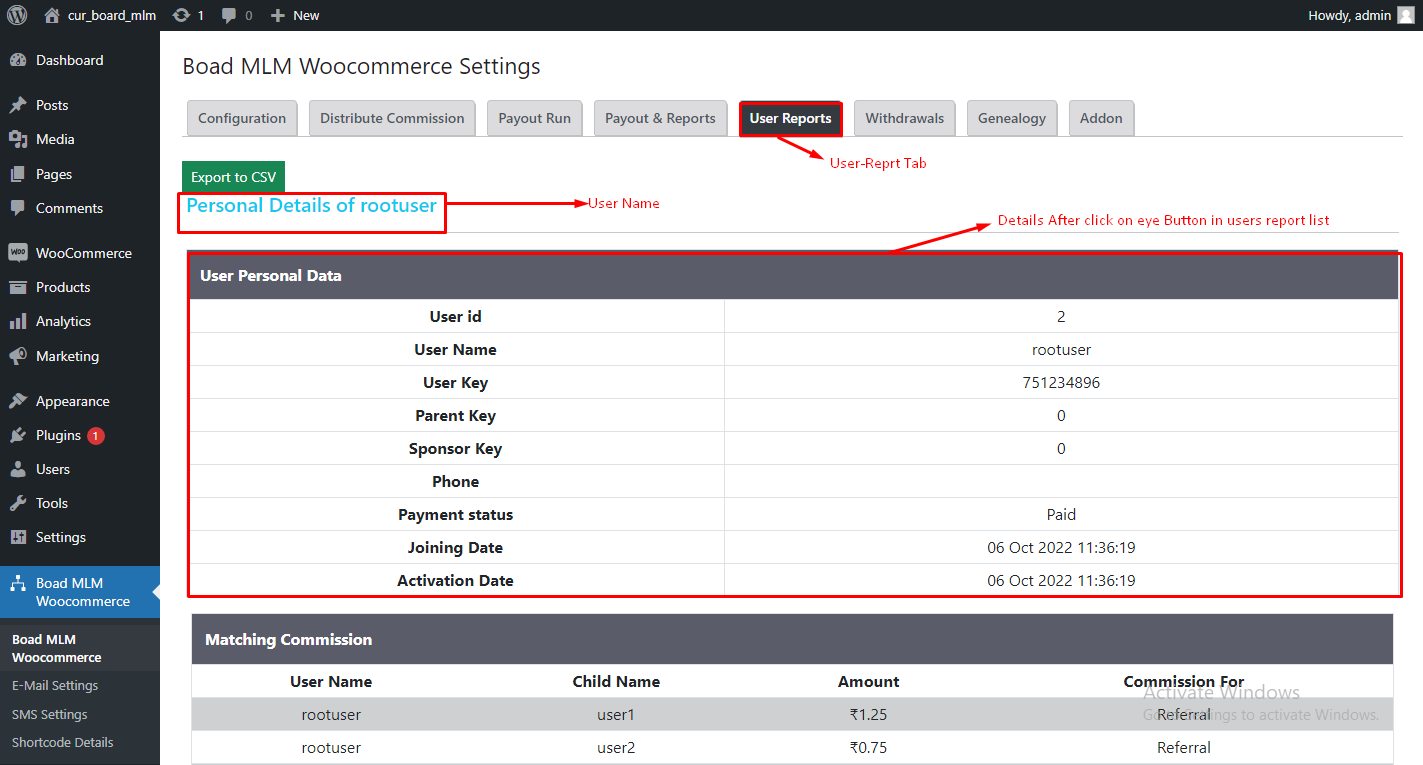1423x765 pixels.
Task: Expand the Boad MLM Woocommerce sidebar menu
Action: pos(82,592)
